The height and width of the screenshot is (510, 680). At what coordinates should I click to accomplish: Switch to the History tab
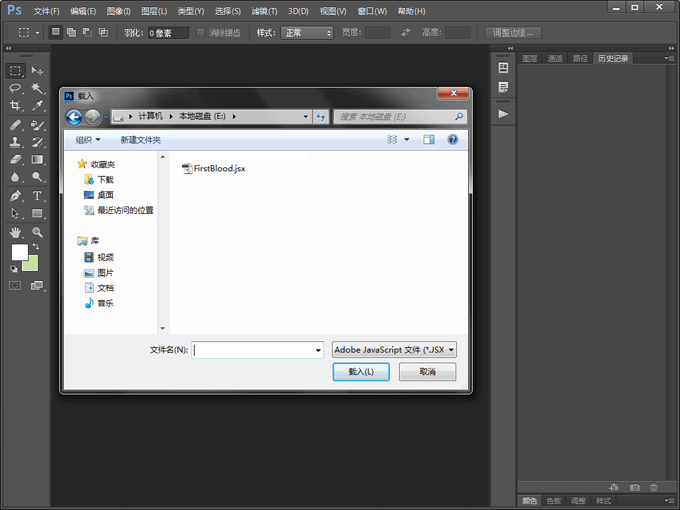pyautogui.click(x=613, y=59)
